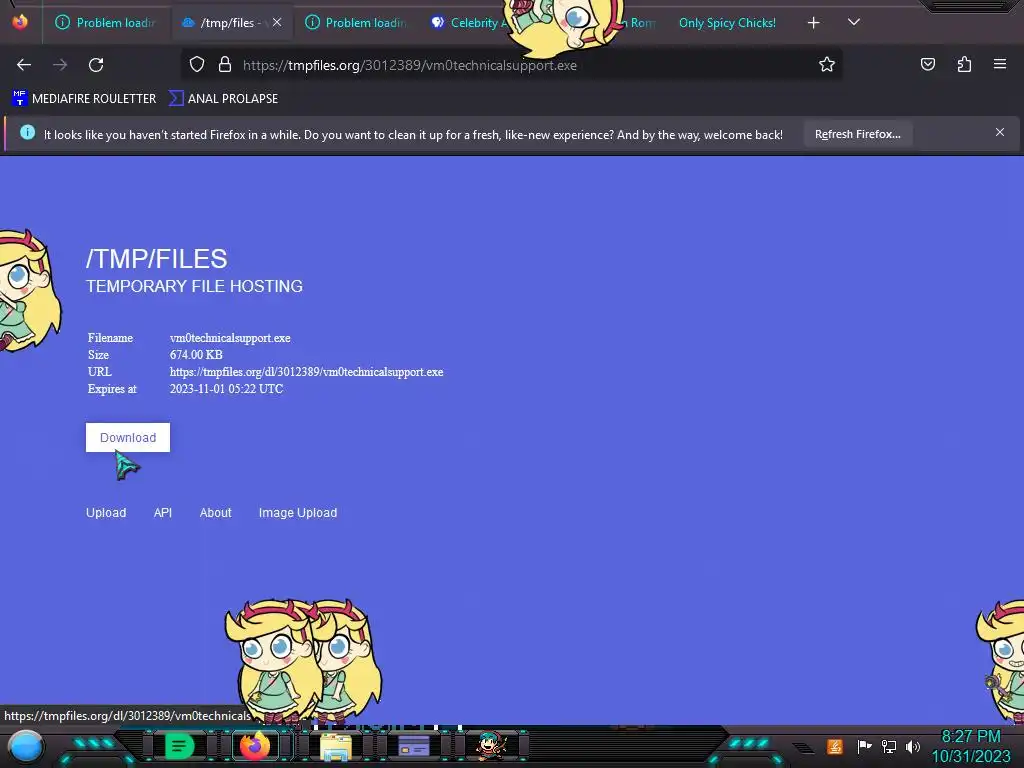The width and height of the screenshot is (1024, 768).
Task: Open the volume speaker tray icon
Action: click(912, 746)
